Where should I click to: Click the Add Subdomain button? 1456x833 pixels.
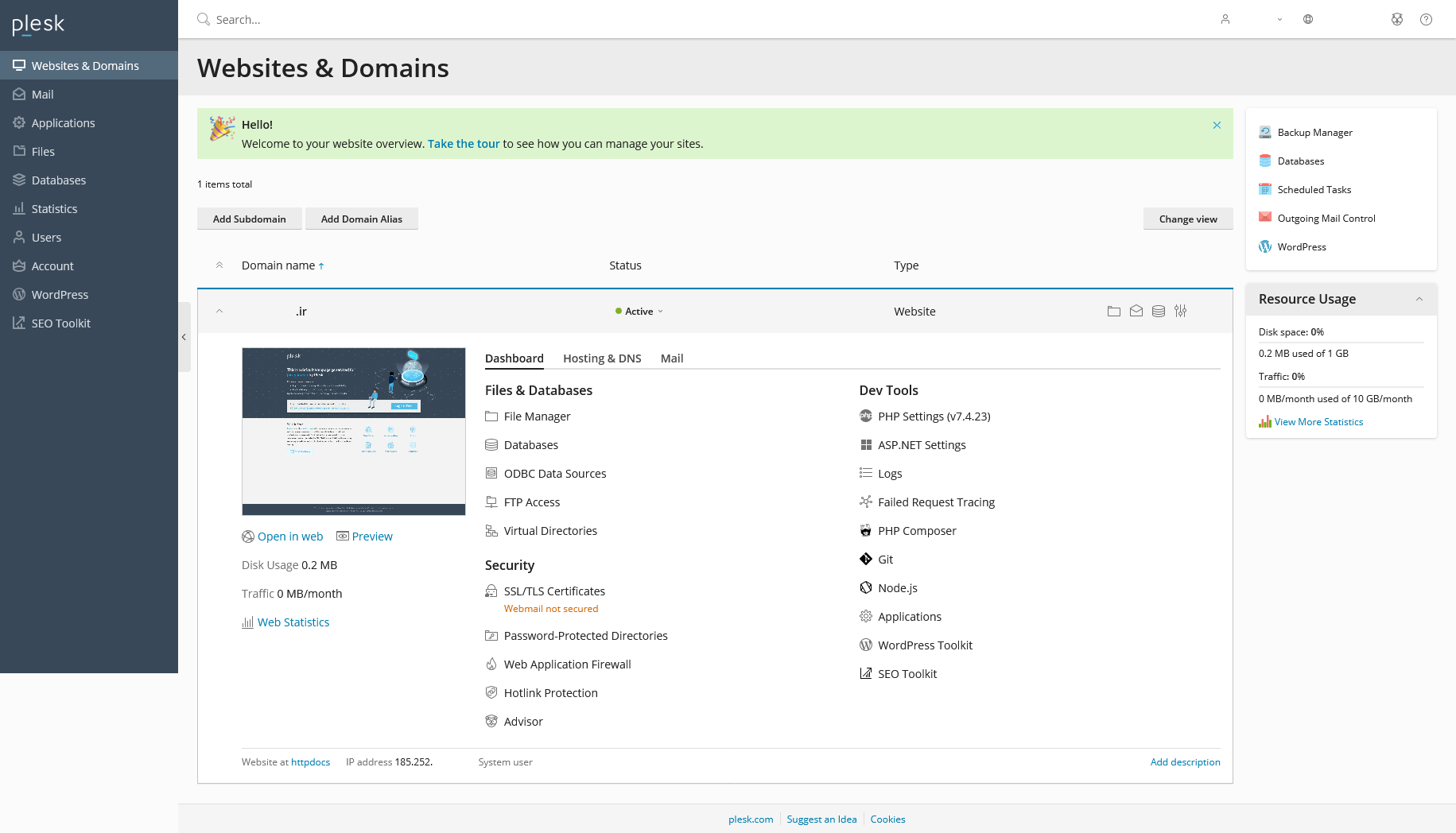pyautogui.click(x=249, y=219)
